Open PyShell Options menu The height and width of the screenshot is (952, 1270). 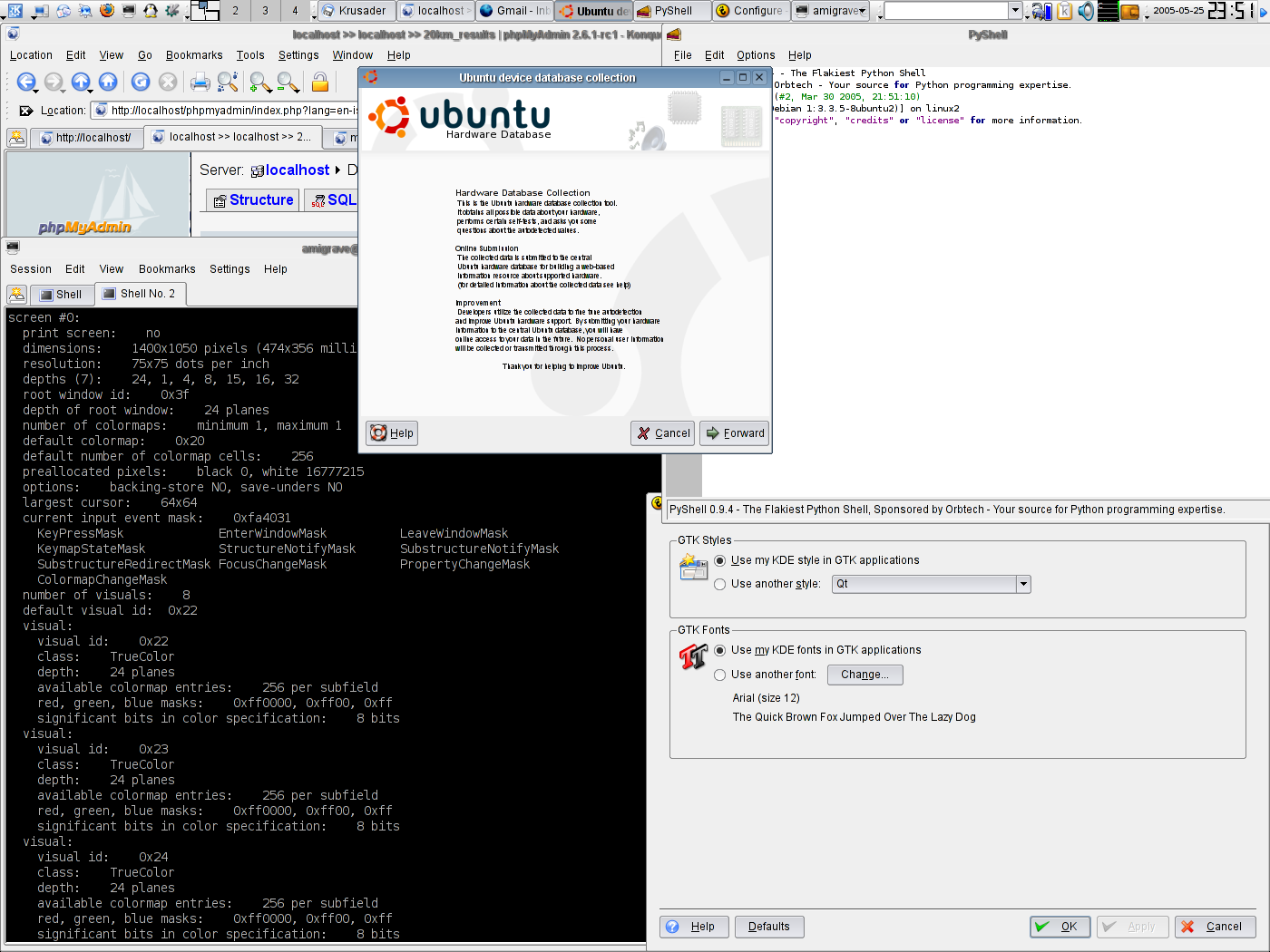(x=756, y=55)
